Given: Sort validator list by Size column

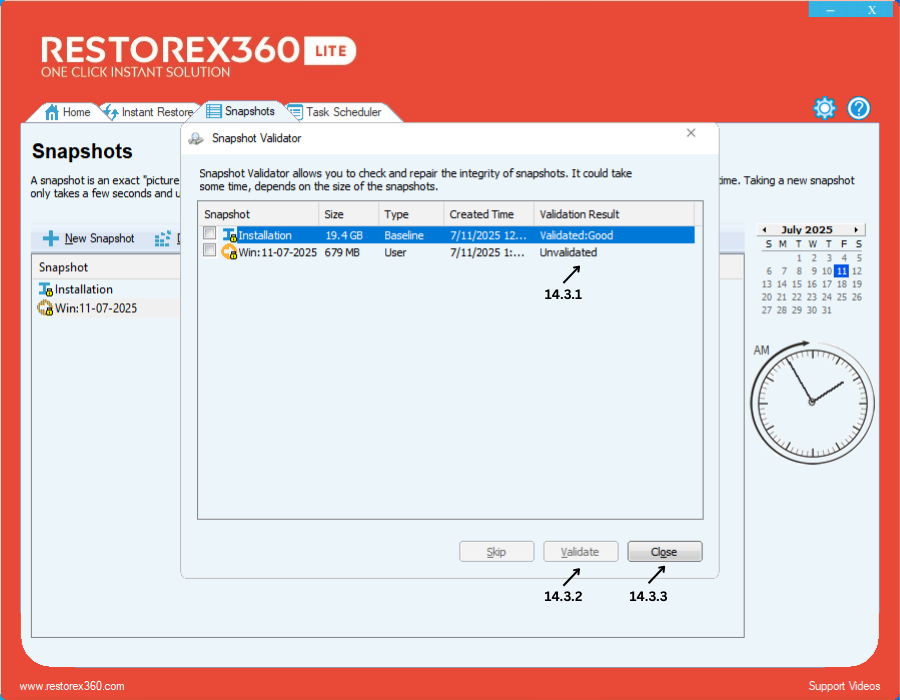Looking at the screenshot, I should coord(348,214).
